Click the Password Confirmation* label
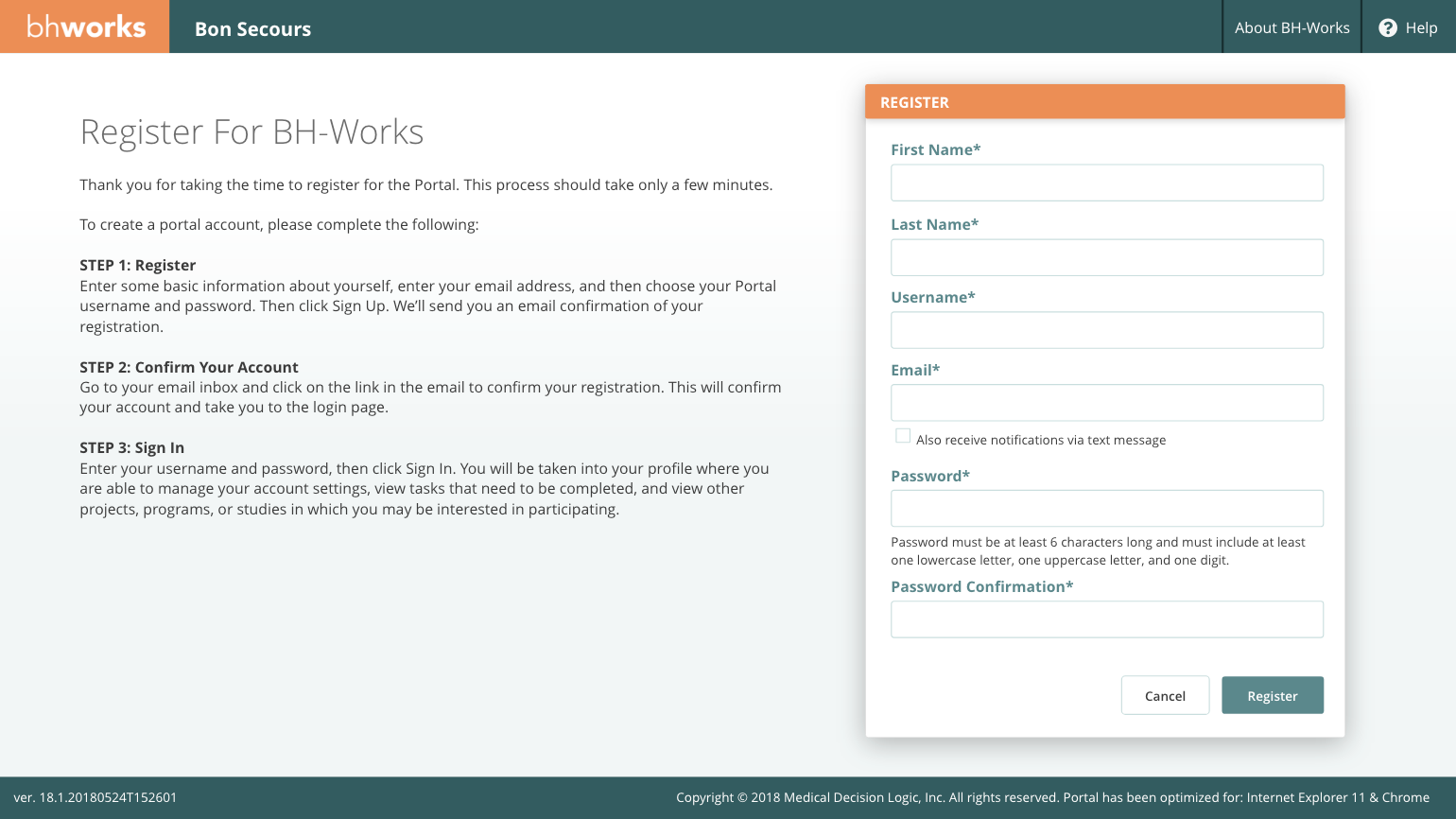 pyautogui.click(x=982, y=586)
